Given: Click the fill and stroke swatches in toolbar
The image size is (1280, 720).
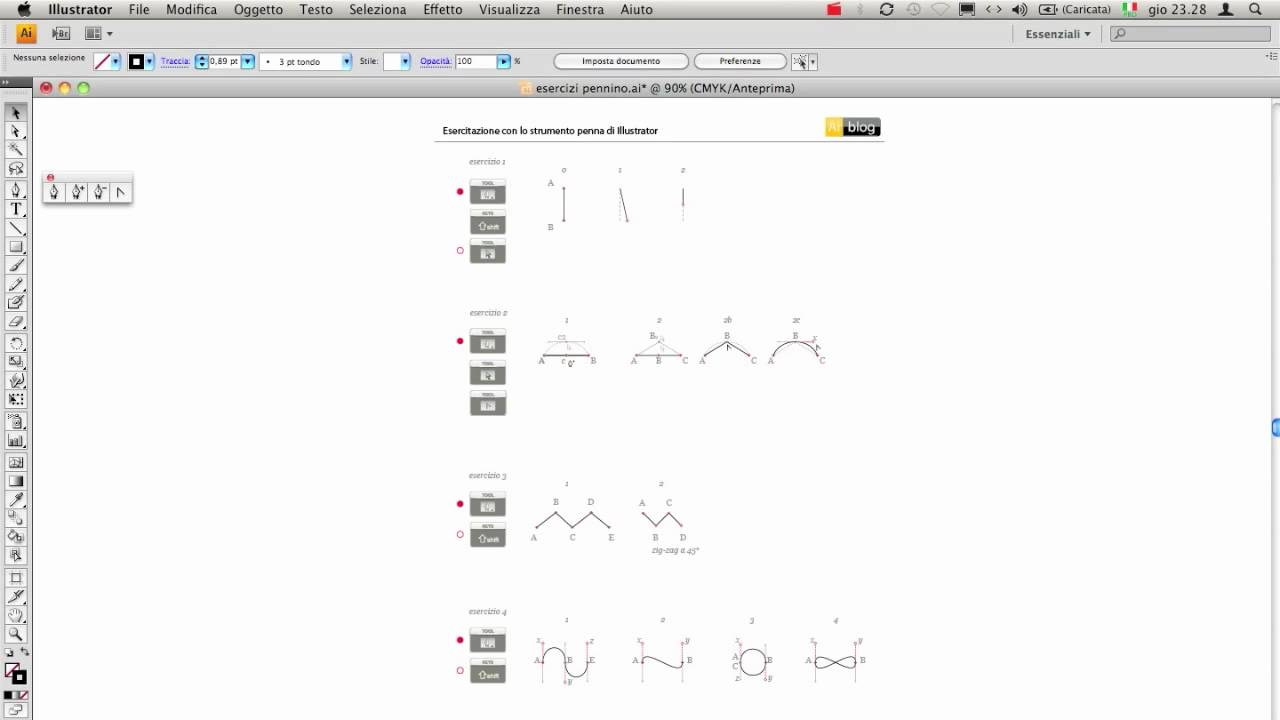Looking at the screenshot, I should 15,674.
